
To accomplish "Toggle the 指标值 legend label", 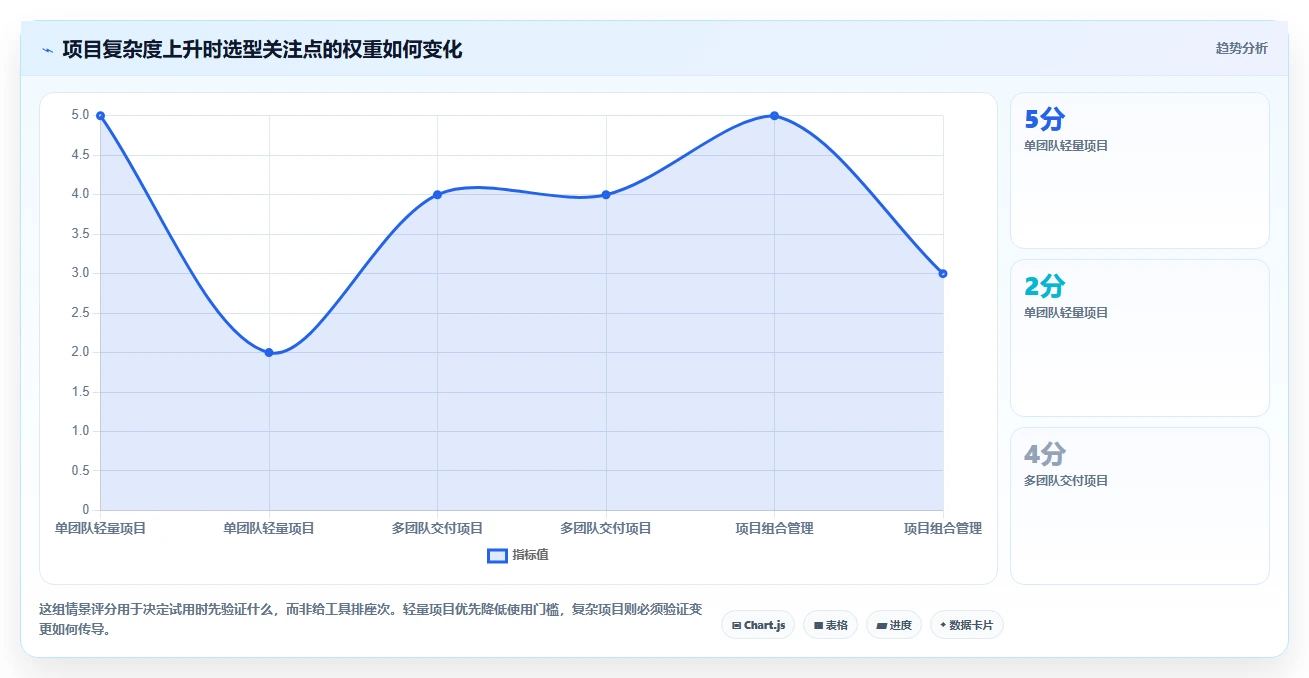I will tap(530, 556).
